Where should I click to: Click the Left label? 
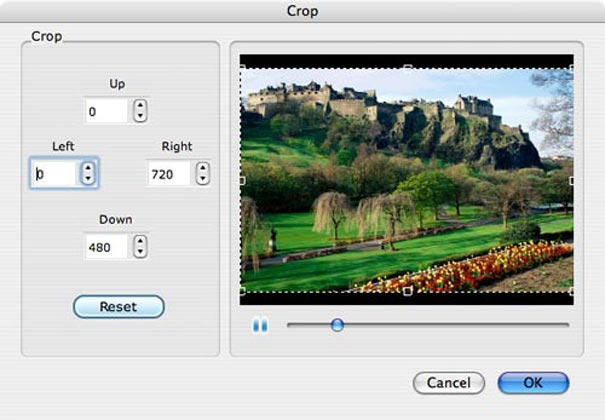(63, 146)
